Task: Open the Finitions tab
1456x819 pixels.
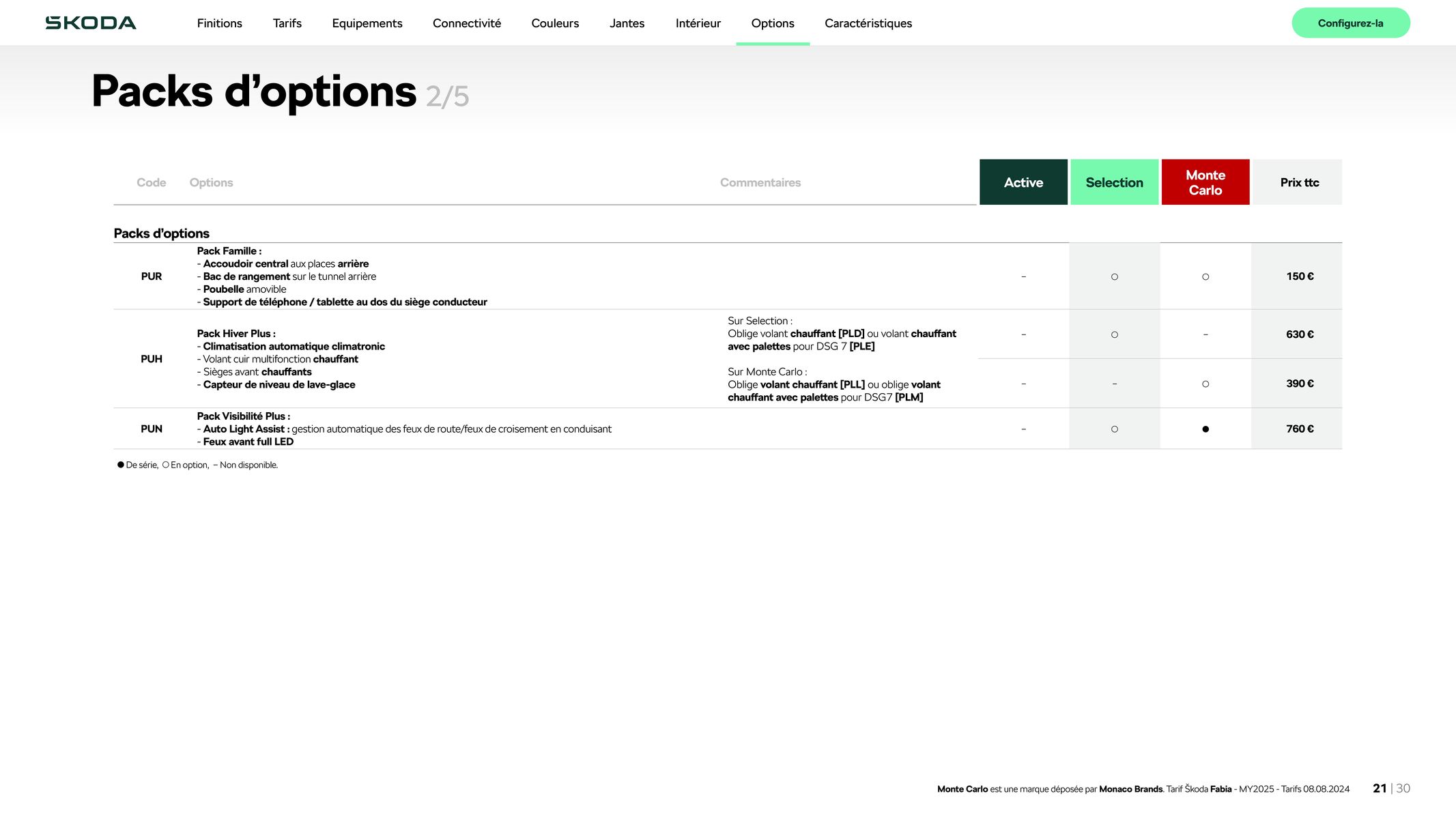Action: tap(219, 23)
